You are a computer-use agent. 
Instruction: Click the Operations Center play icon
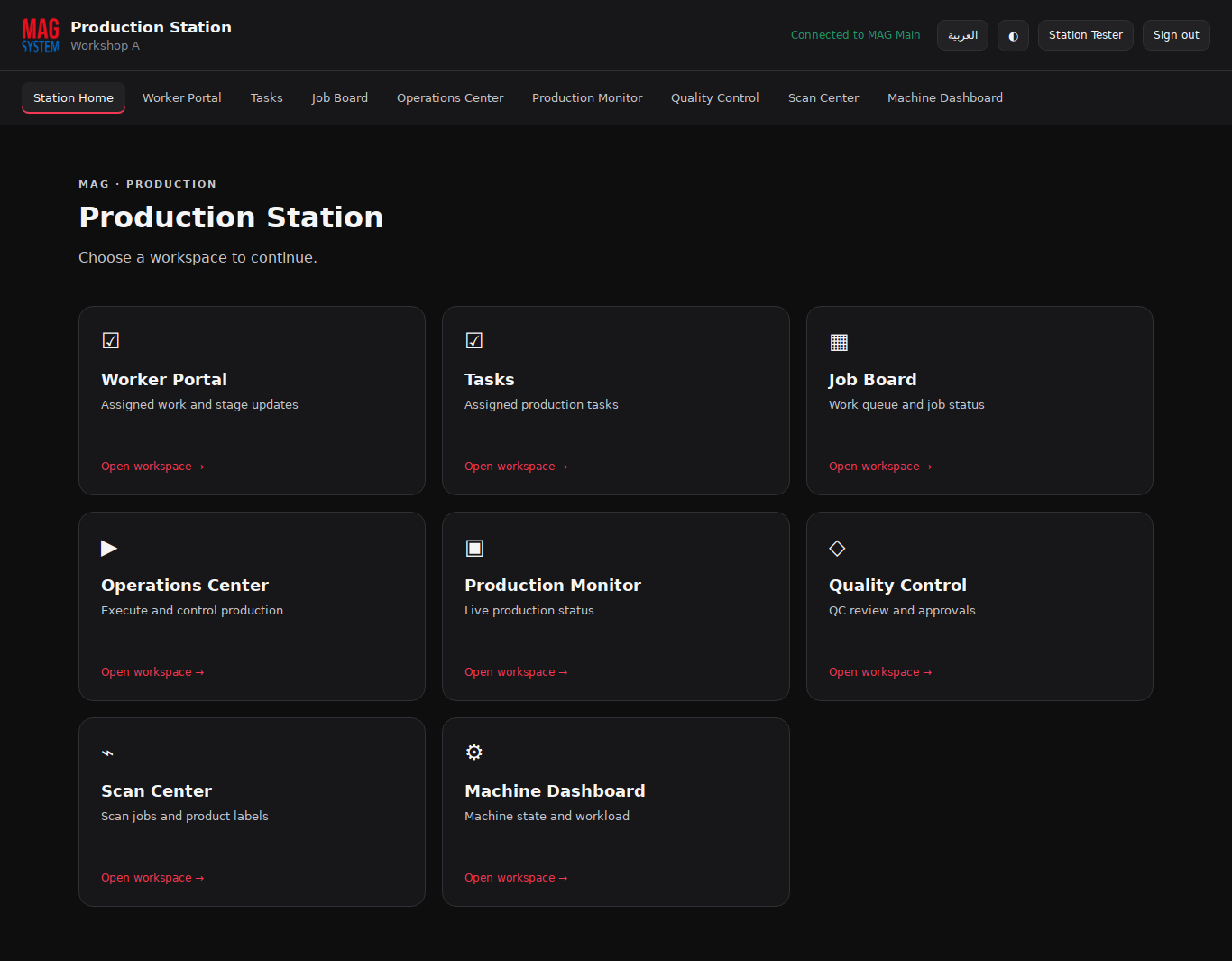(x=109, y=548)
